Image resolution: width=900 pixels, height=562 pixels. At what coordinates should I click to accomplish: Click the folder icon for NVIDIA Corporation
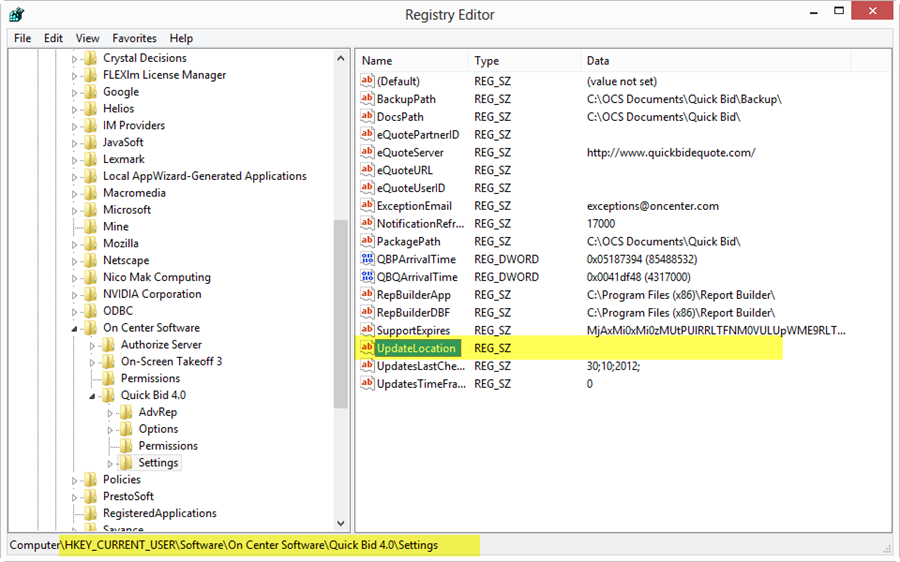[90, 294]
